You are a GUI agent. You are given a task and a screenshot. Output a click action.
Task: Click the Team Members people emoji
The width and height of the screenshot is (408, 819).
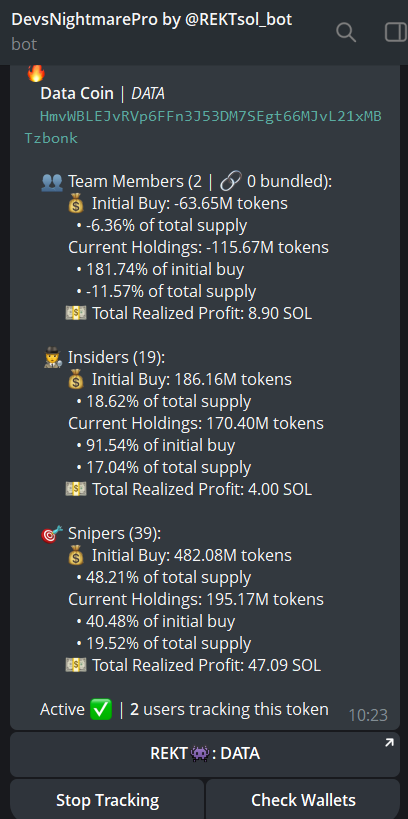coord(52,182)
